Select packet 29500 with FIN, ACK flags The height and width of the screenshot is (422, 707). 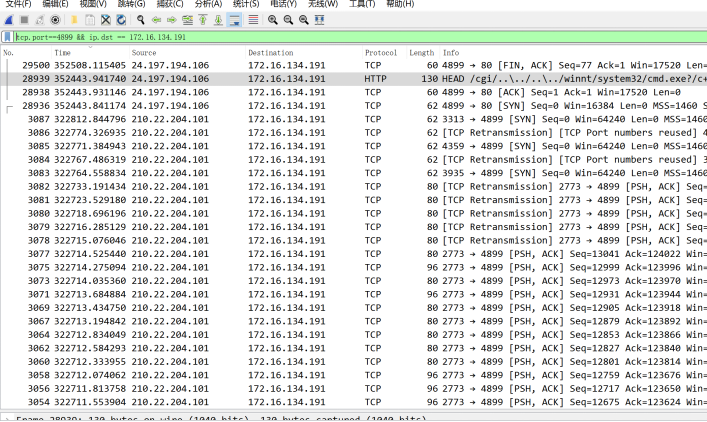tap(354, 65)
